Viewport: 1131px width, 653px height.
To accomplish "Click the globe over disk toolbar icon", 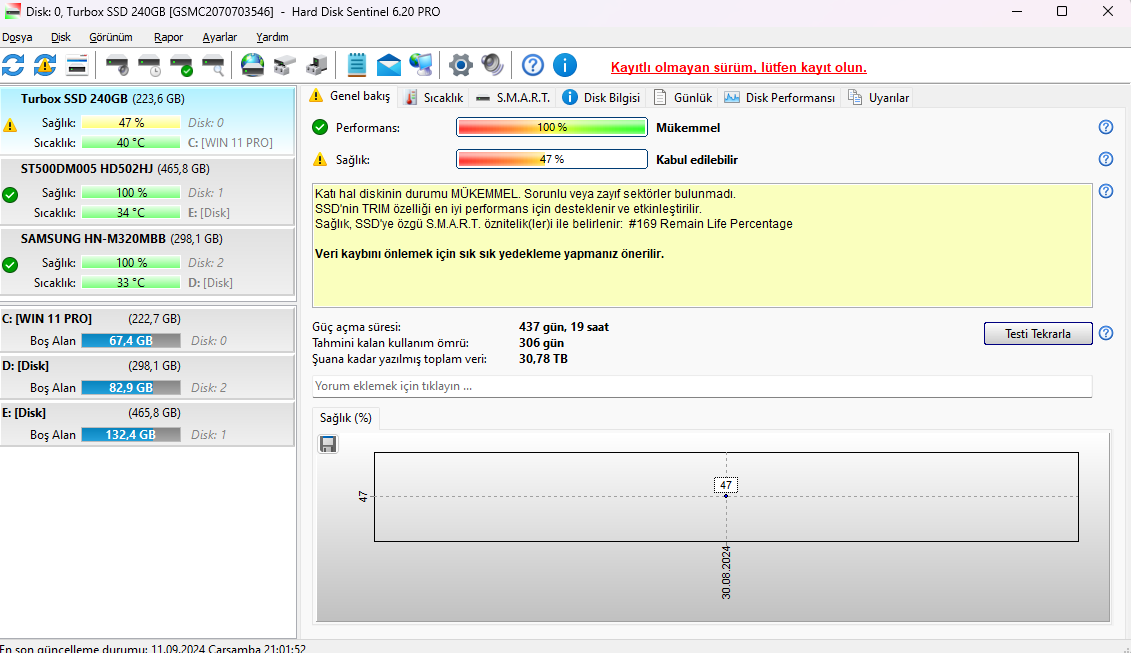I will [x=252, y=65].
